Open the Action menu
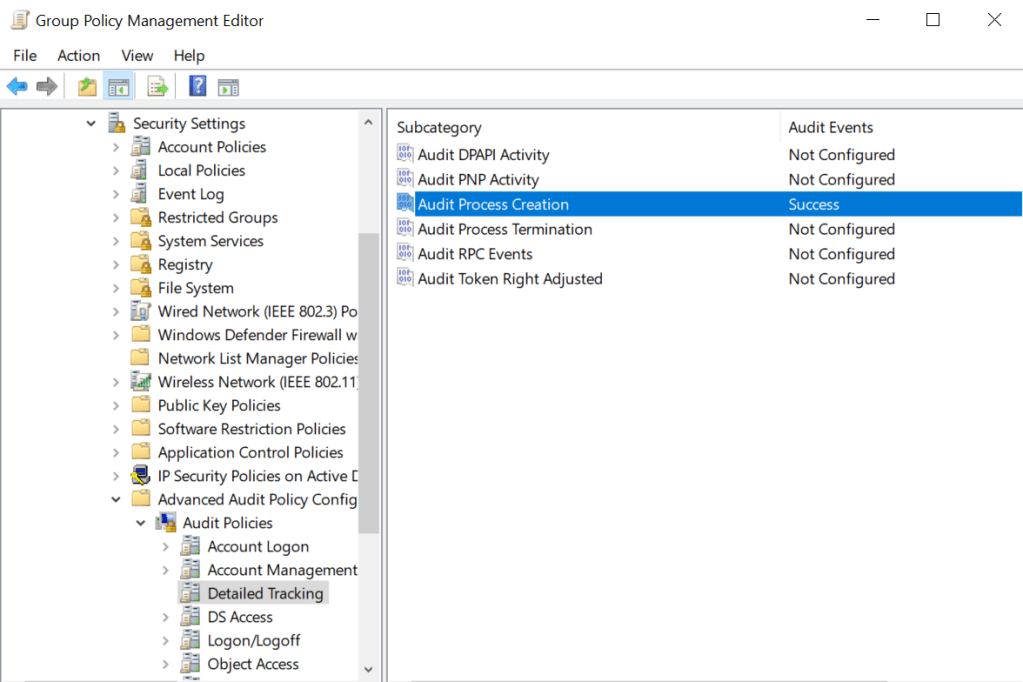1023x682 pixels. [x=78, y=55]
